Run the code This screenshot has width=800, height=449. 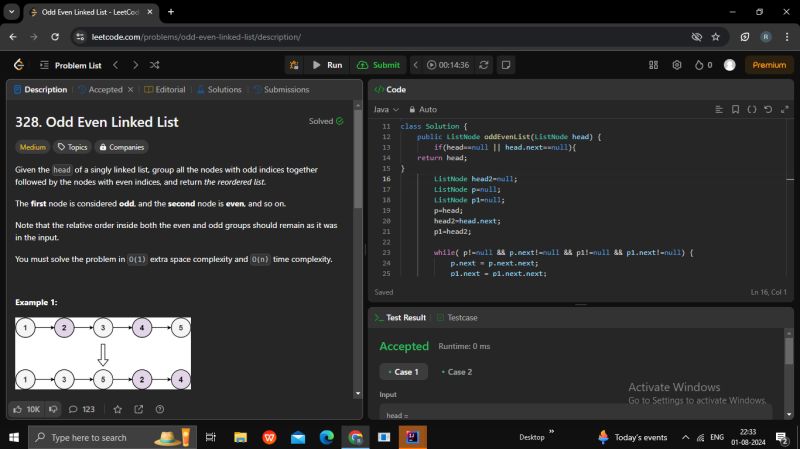pos(328,65)
